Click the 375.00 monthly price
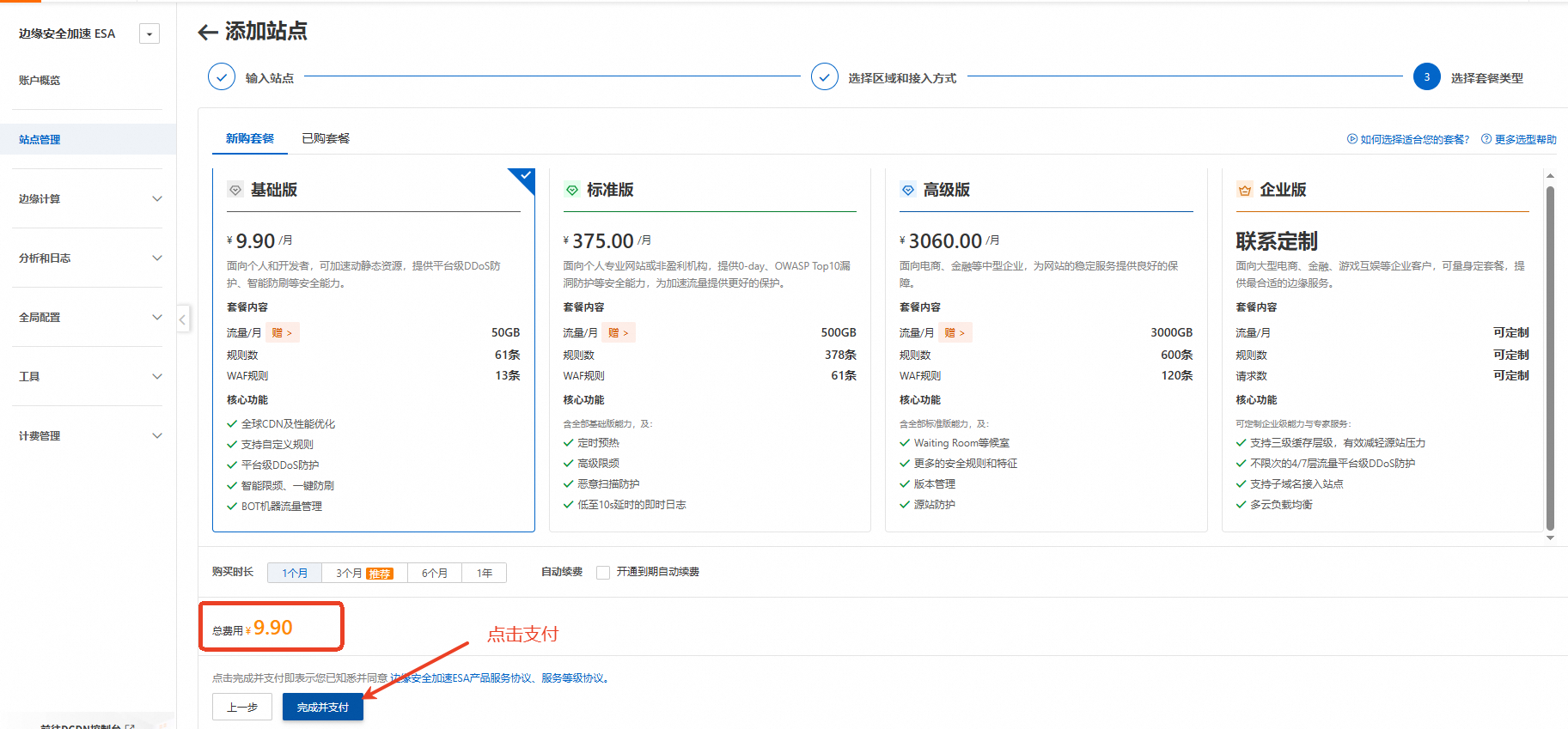The height and width of the screenshot is (729, 1568). click(603, 241)
